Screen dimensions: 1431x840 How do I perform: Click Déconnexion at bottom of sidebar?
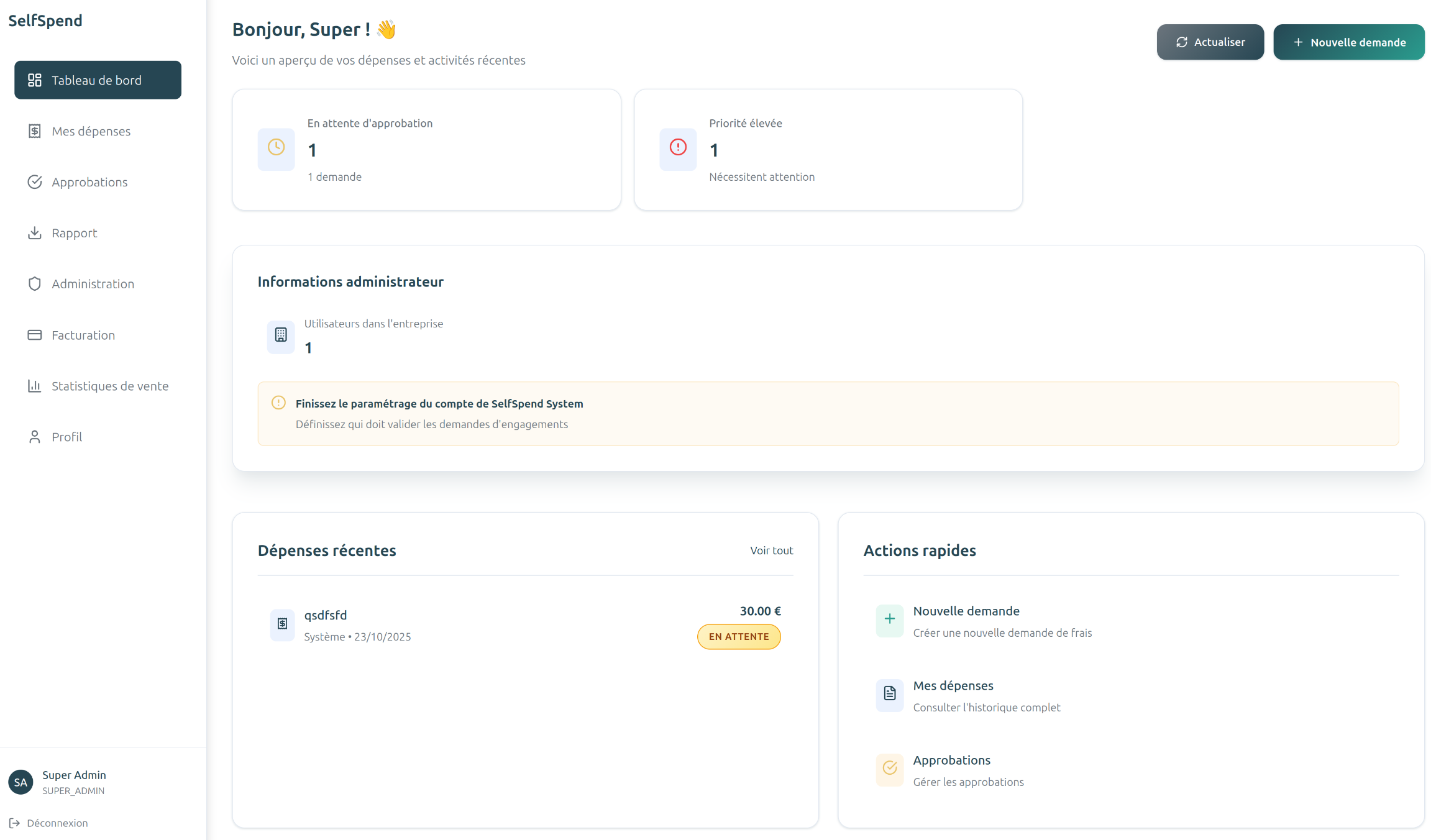tap(57, 823)
